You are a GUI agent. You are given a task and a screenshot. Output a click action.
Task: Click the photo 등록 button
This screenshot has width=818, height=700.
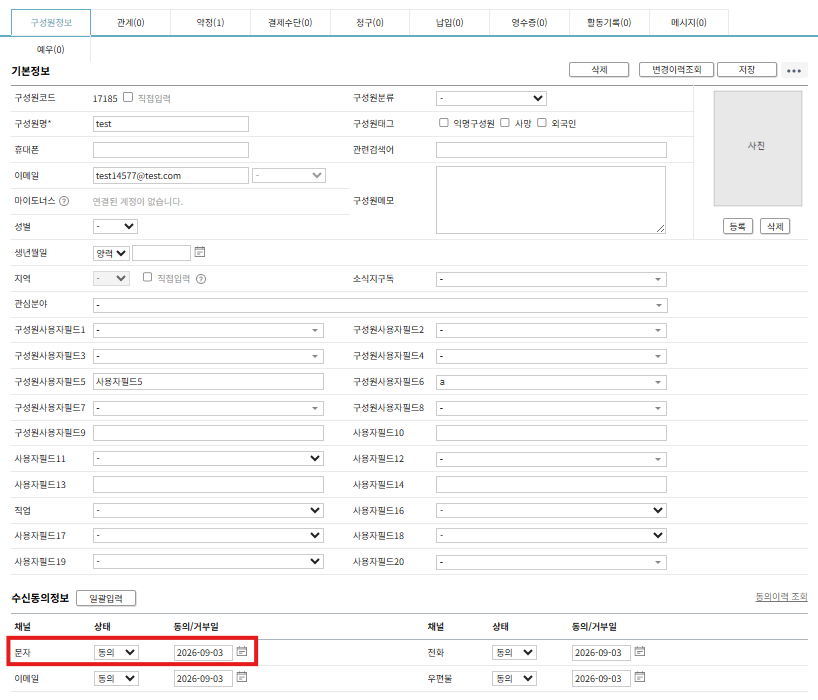point(738,226)
